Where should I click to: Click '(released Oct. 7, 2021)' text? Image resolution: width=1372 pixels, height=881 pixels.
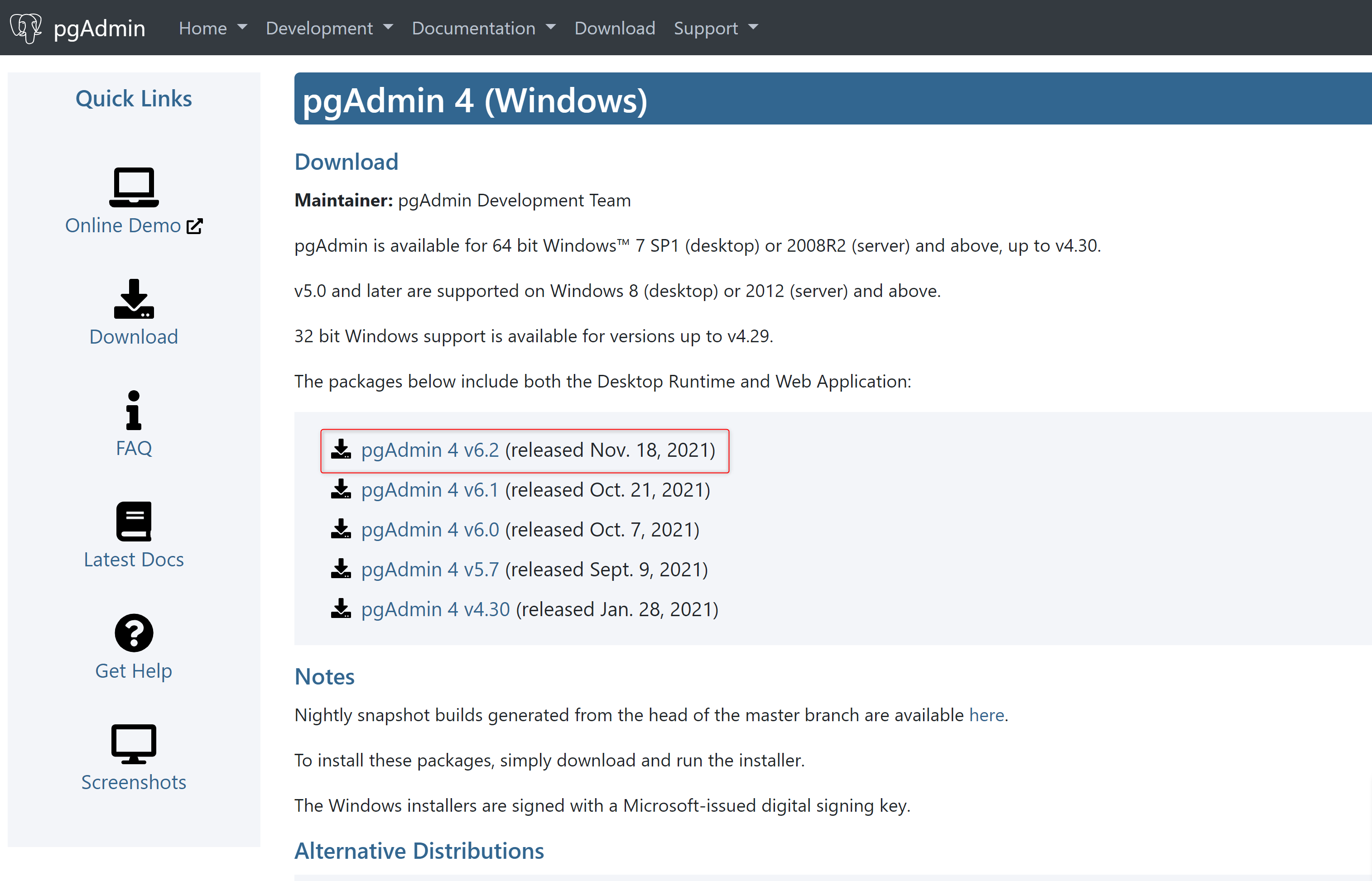(x=602, y=530)
